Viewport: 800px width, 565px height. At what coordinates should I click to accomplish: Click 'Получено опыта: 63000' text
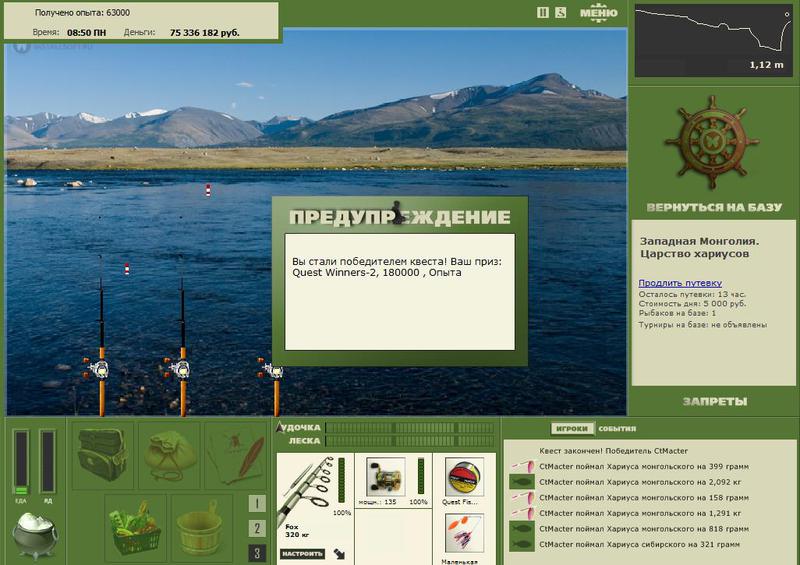click(82, 13)
